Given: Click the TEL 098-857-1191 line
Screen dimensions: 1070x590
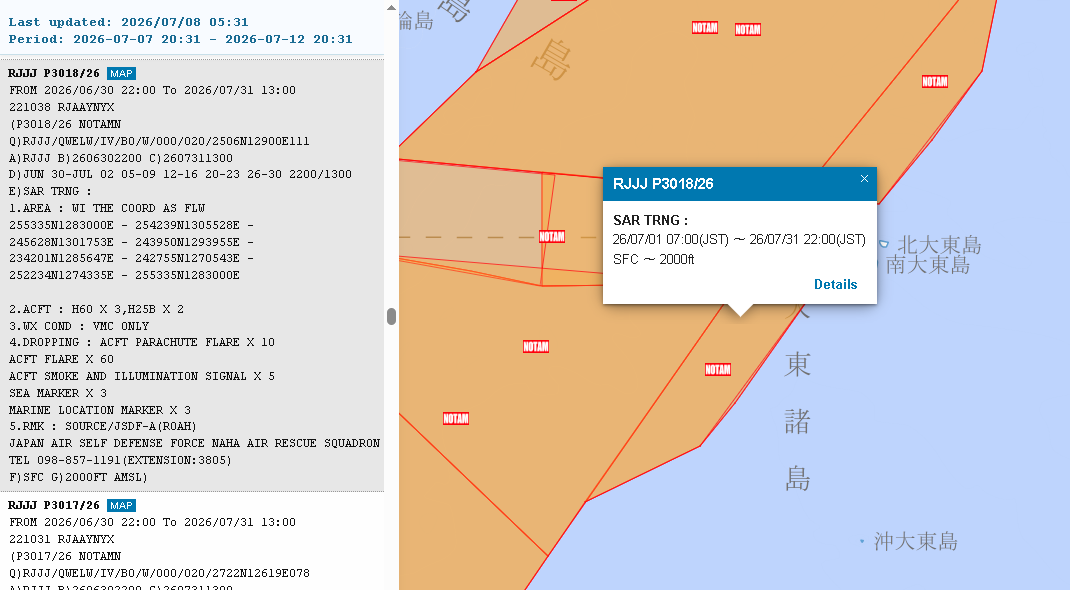Looking at the screenshot, I should [x=120, y=460].
